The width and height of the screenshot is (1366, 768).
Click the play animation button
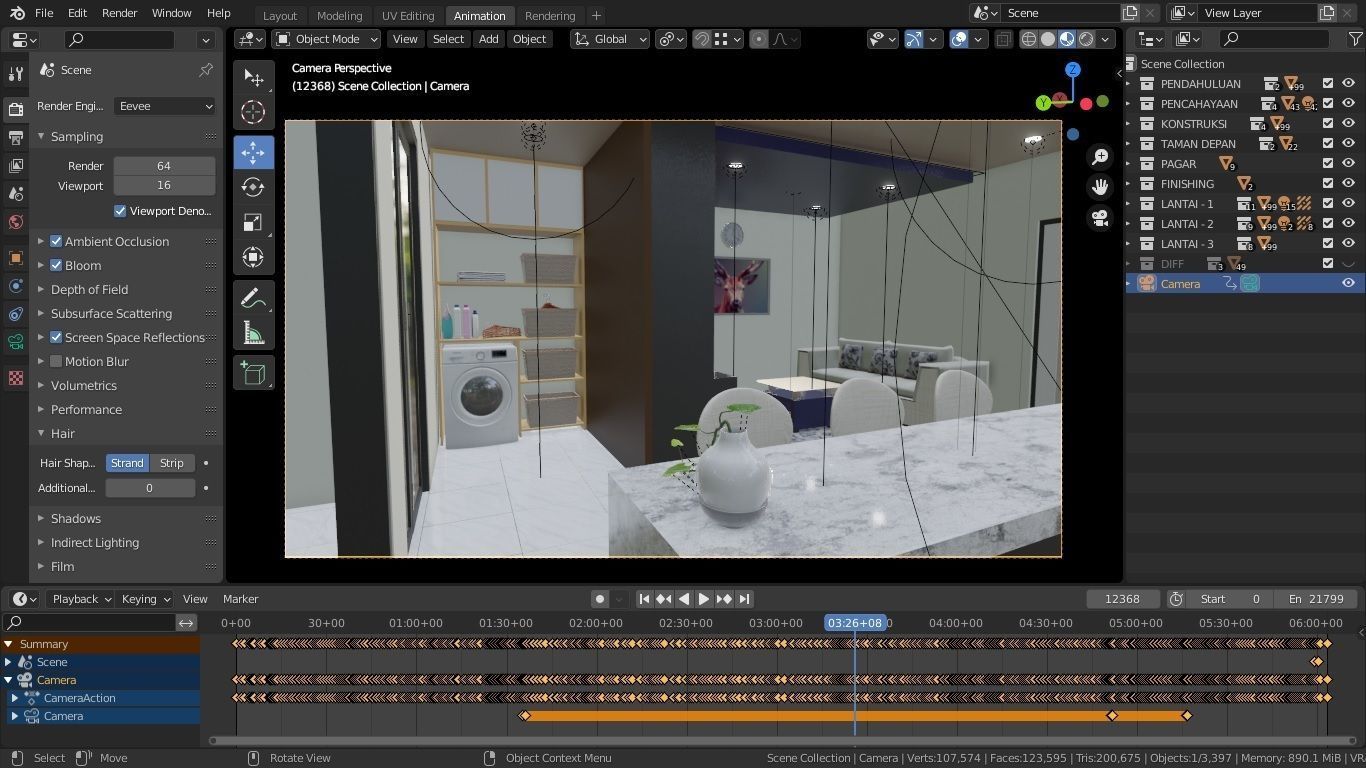[x=703, y=599]
